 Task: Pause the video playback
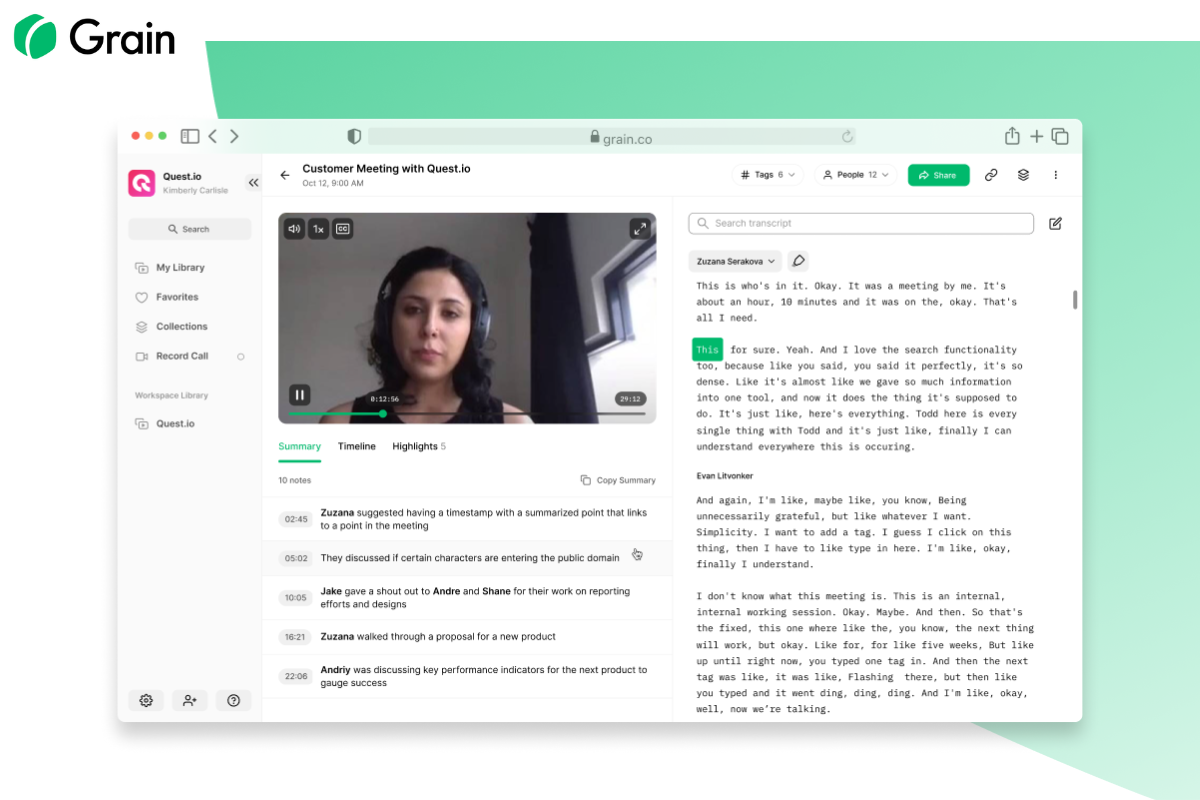[x=298, y=395]
